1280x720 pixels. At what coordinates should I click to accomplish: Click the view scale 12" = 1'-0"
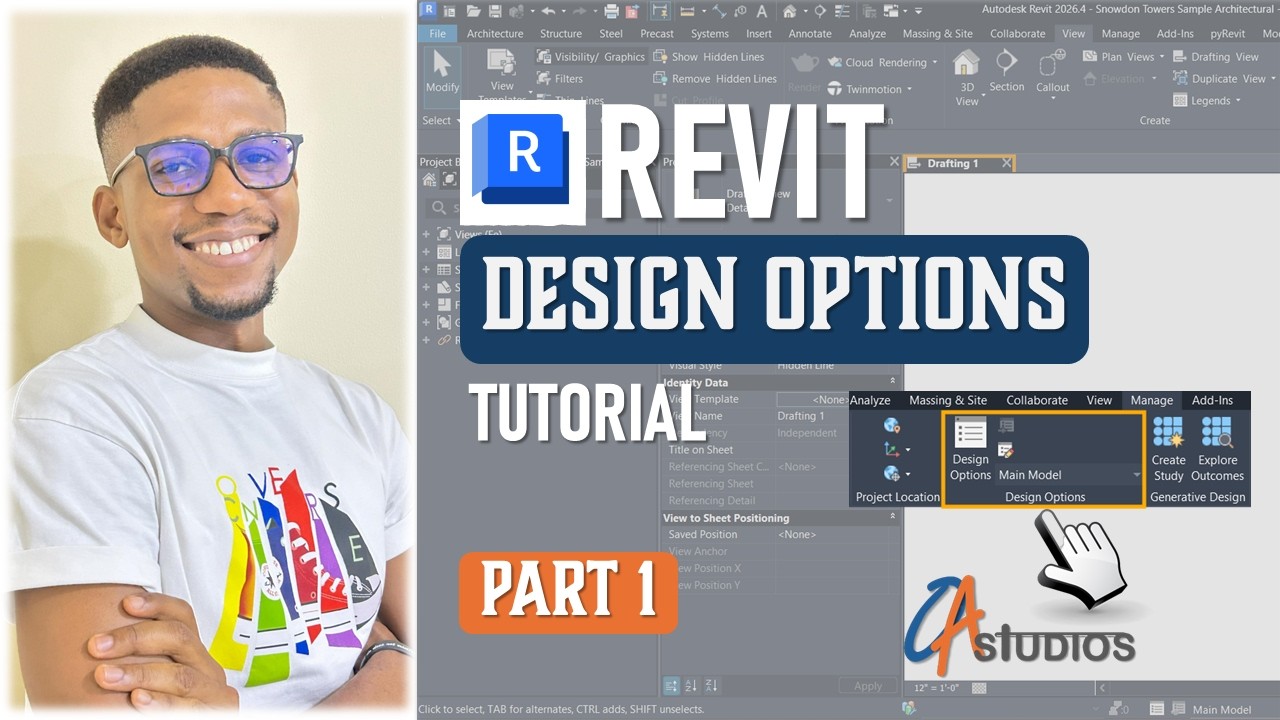[x=938, y=688]
